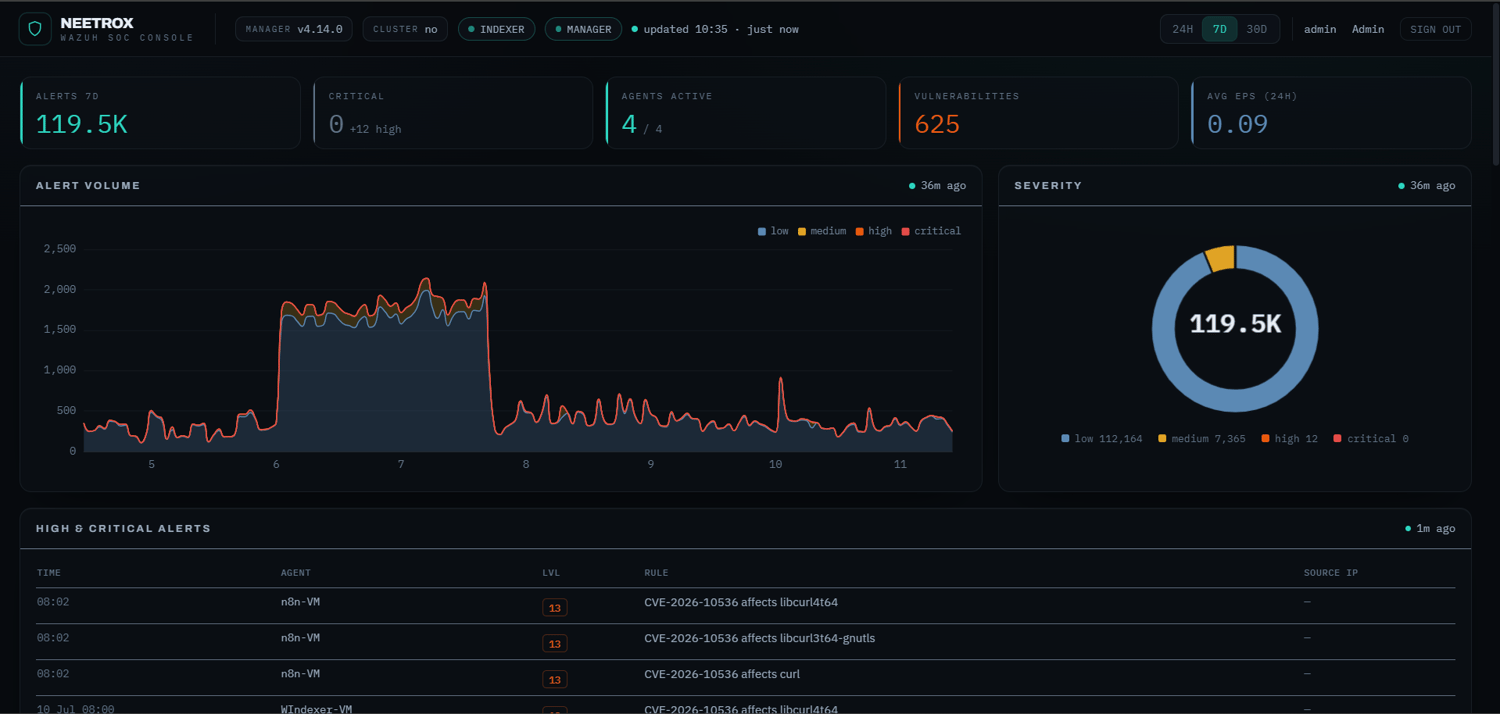
Task: Click the level 13 badge for libcurl4t64 alert
Action: [554, 607]
